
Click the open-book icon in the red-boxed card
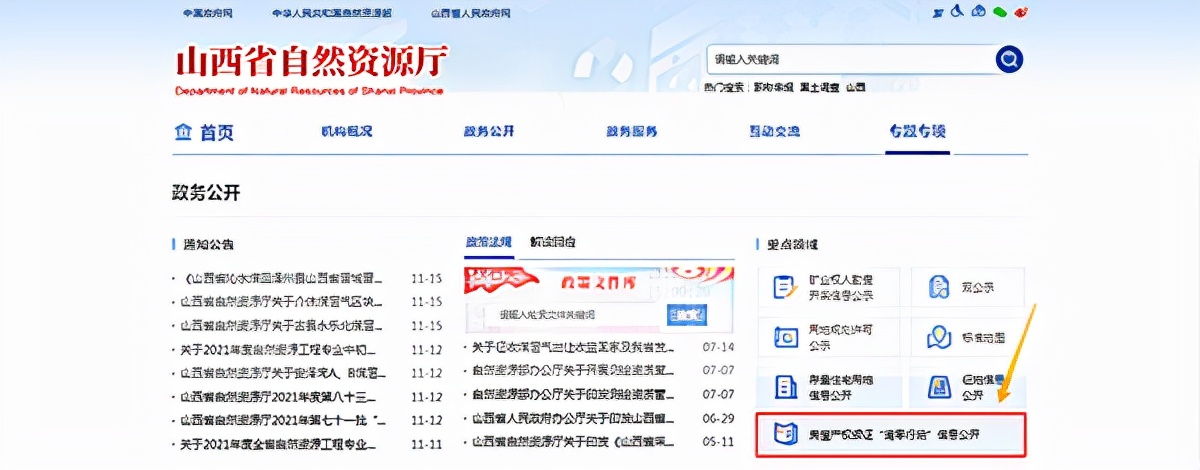784,434
